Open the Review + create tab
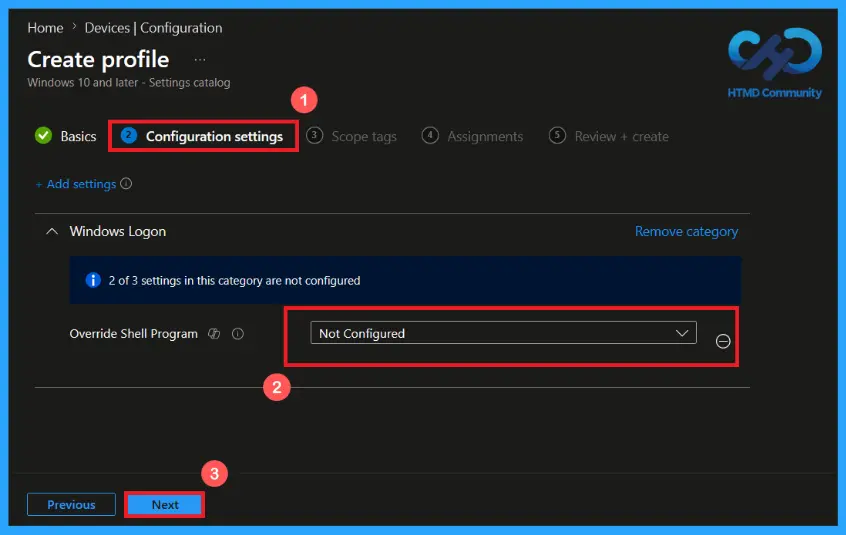846x535 pixels. point(609,136)
